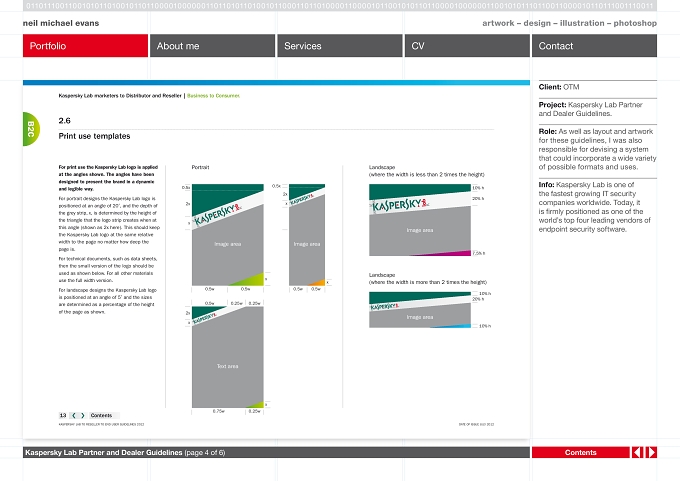Go to next portfolio page arrow
Screen dimensions: 680x481
651,452
